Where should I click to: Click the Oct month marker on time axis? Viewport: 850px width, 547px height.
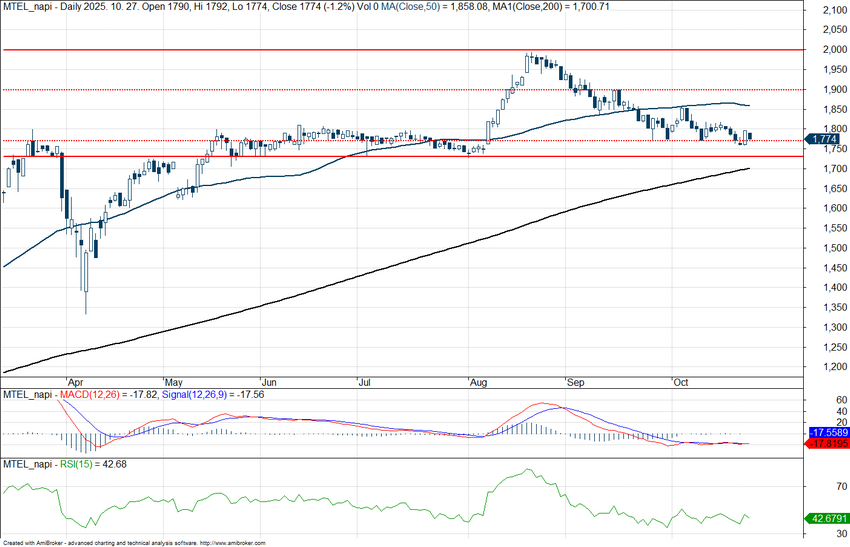(x=681, y=382)
